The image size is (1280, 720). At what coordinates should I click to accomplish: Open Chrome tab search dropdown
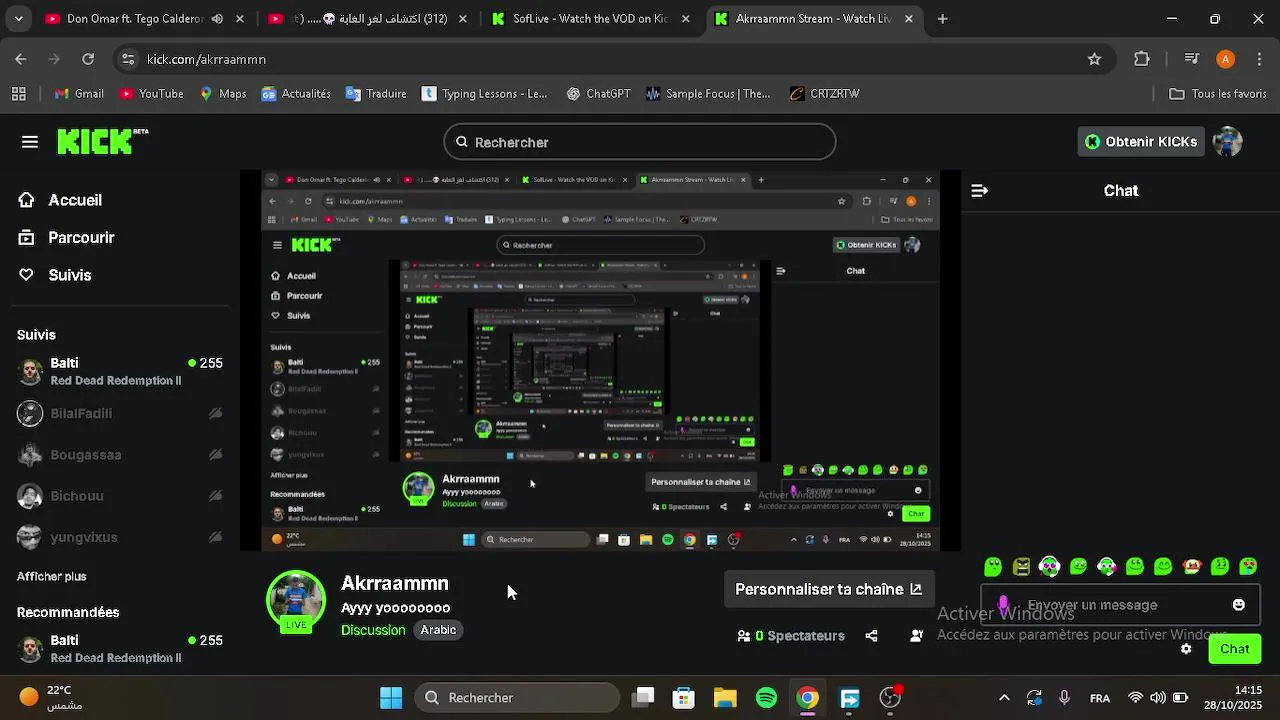coord(19,19)
